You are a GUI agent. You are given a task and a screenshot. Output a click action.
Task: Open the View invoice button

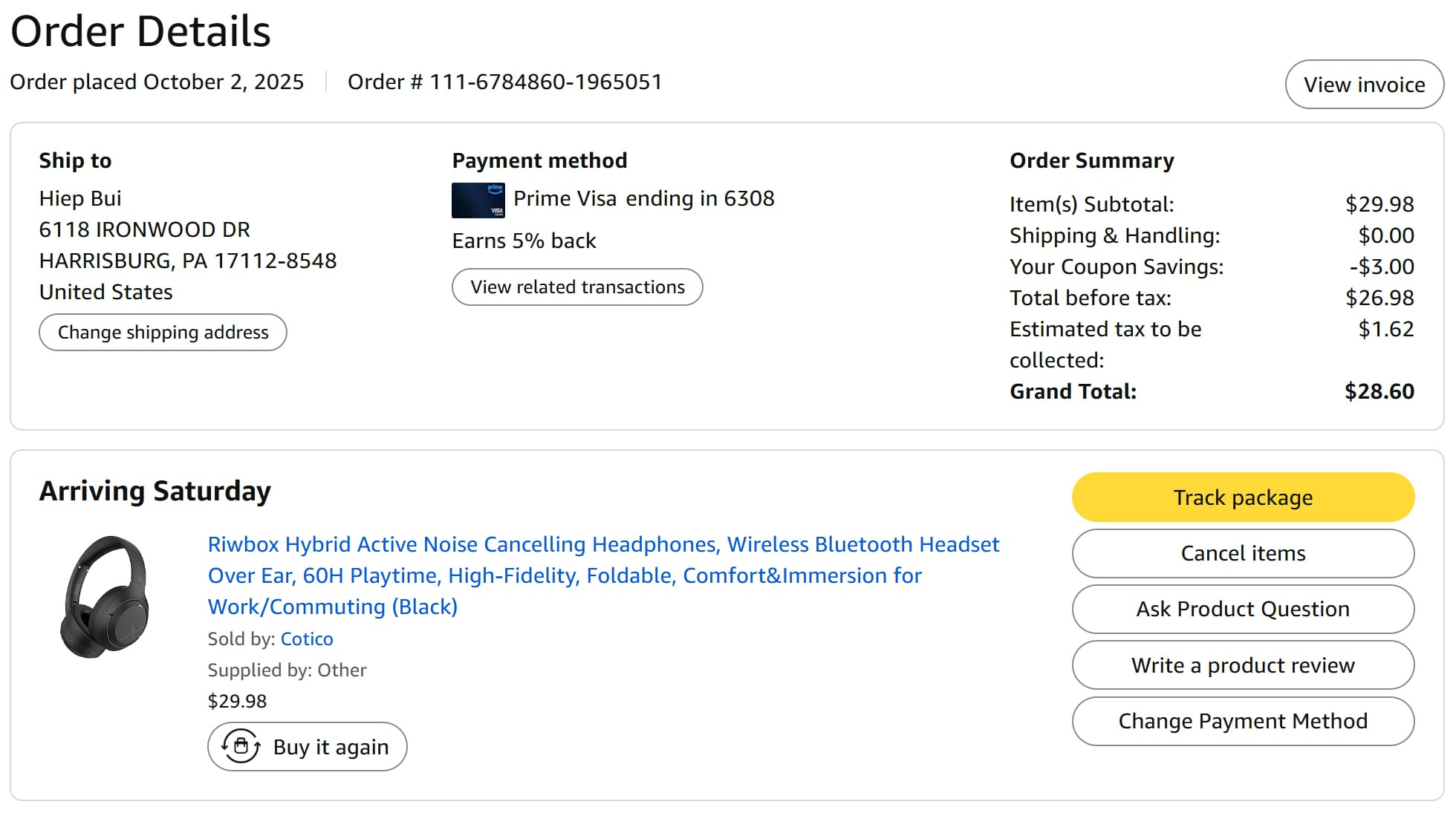click(1364, 85)
